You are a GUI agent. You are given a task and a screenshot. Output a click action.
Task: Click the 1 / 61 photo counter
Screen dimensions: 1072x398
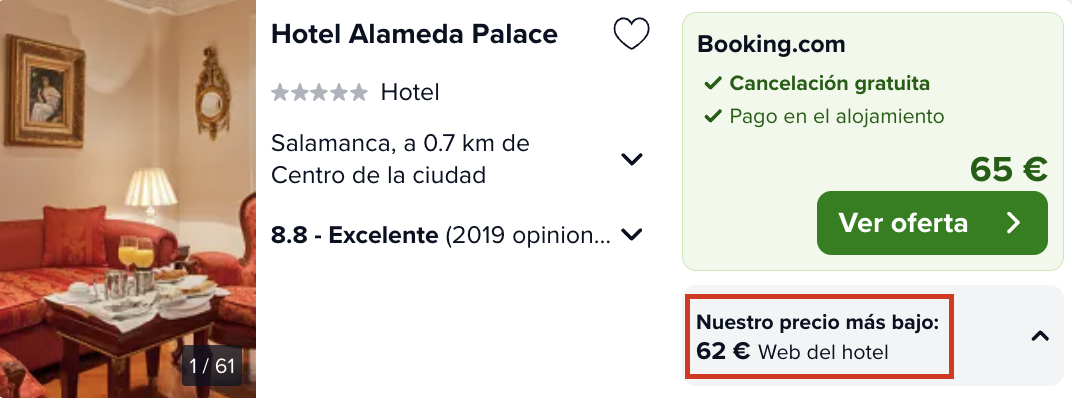pos(212,366)
